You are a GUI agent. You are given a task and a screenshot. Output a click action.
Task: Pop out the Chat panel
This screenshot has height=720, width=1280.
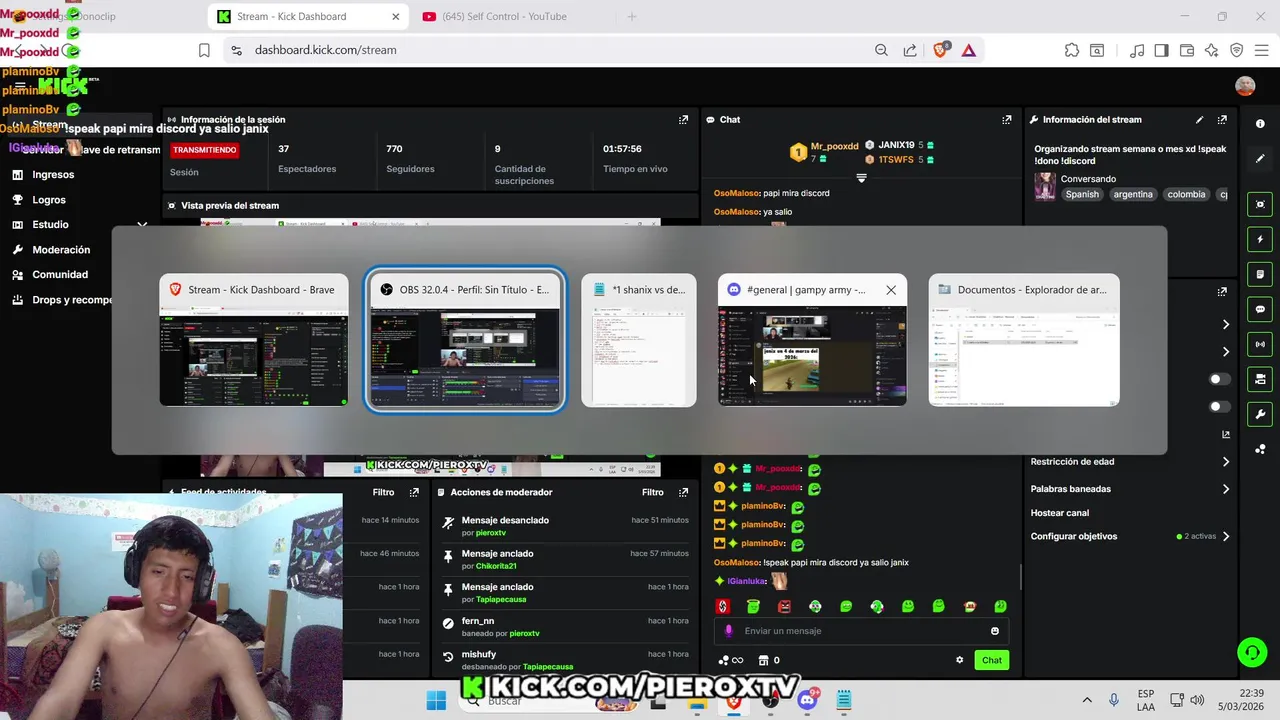tap(1007, 119)
